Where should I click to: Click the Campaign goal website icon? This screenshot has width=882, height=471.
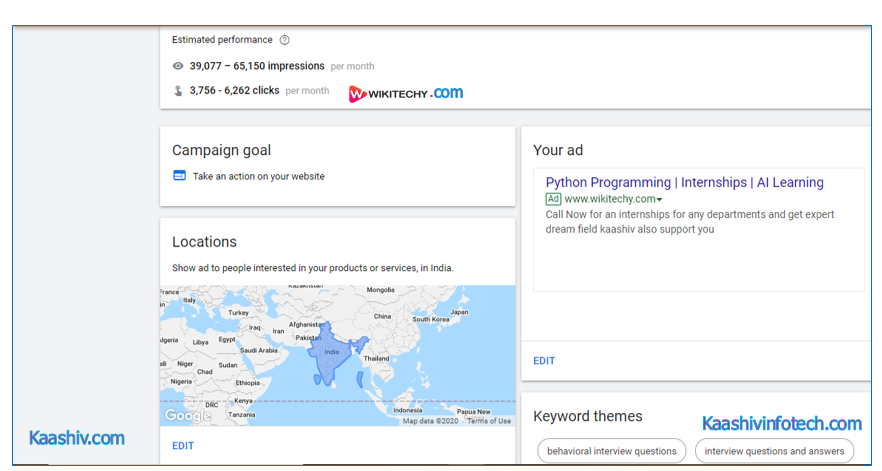(179, 176)
